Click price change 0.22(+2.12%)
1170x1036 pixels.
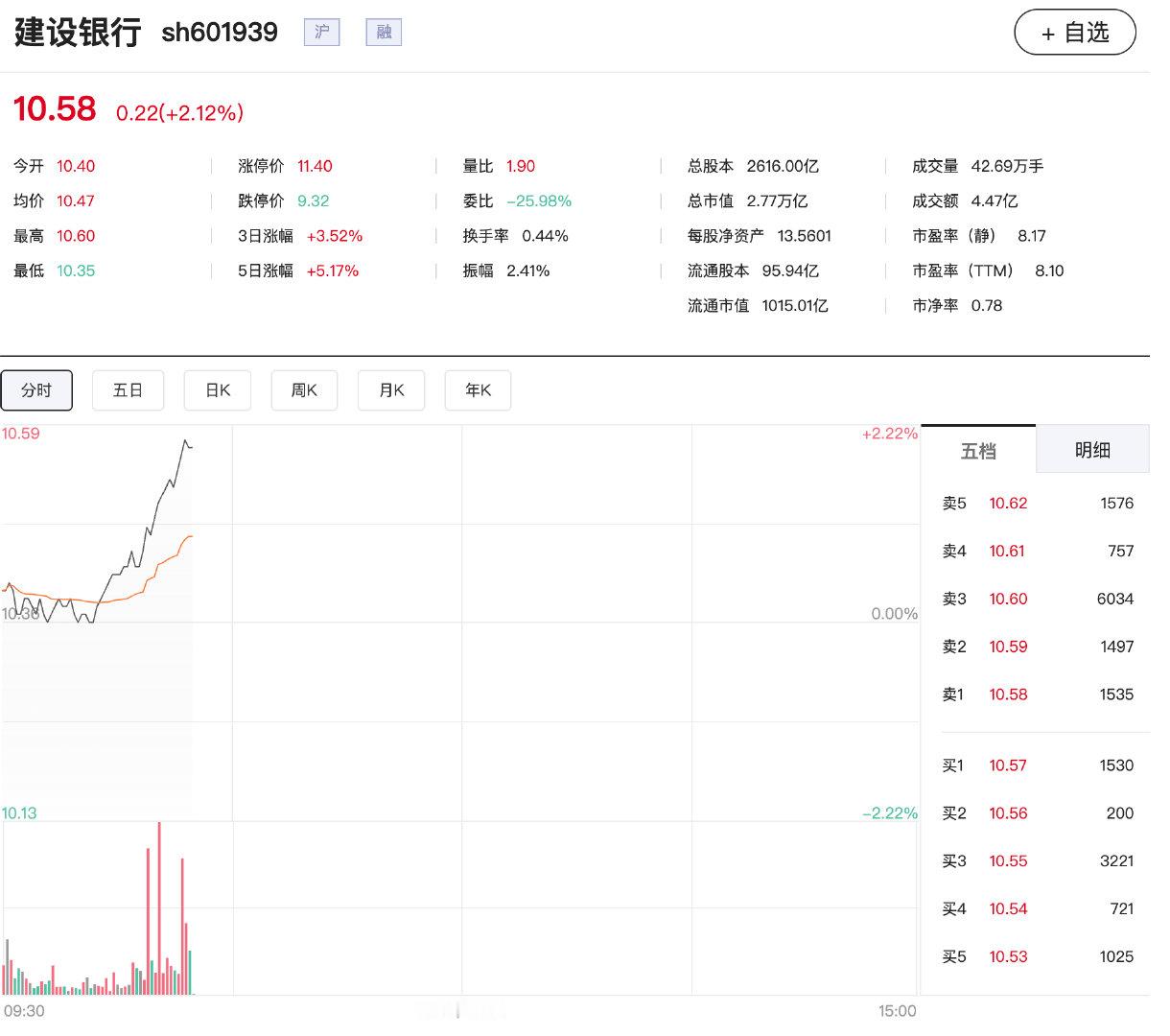click(179, 113)
